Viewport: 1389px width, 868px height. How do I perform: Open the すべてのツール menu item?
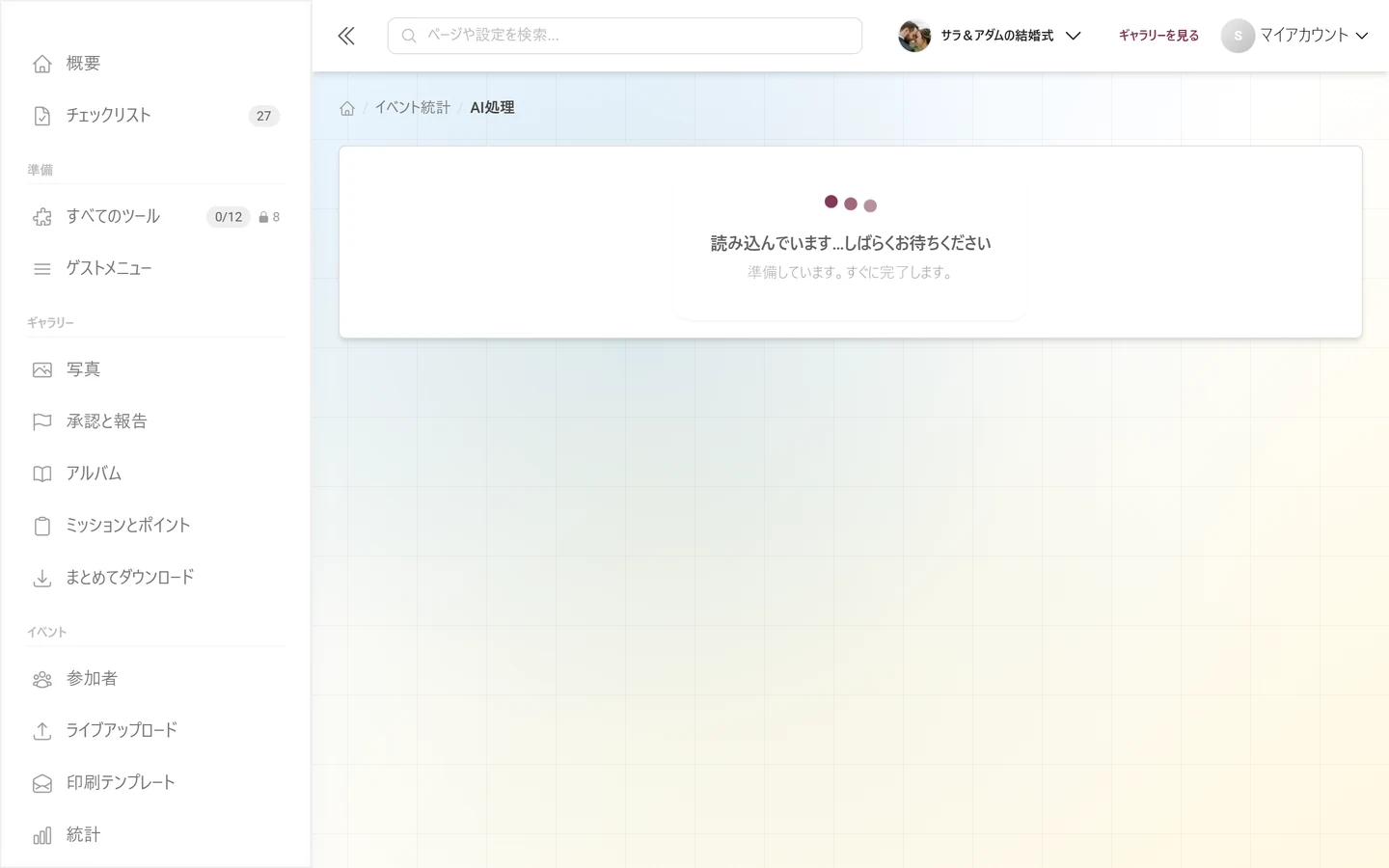(155, 217)
